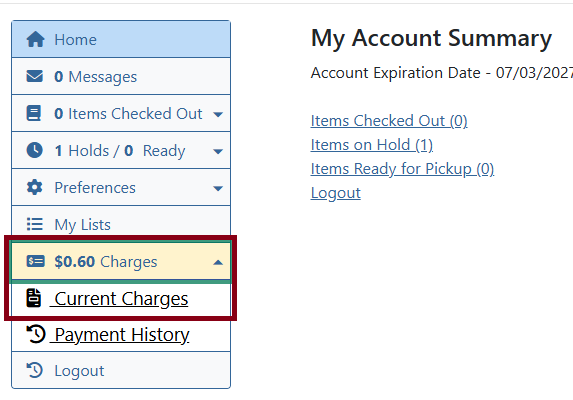This screenshot has height=400, width=573.
Task: Open the Home menu item
Action: point(121,39)
